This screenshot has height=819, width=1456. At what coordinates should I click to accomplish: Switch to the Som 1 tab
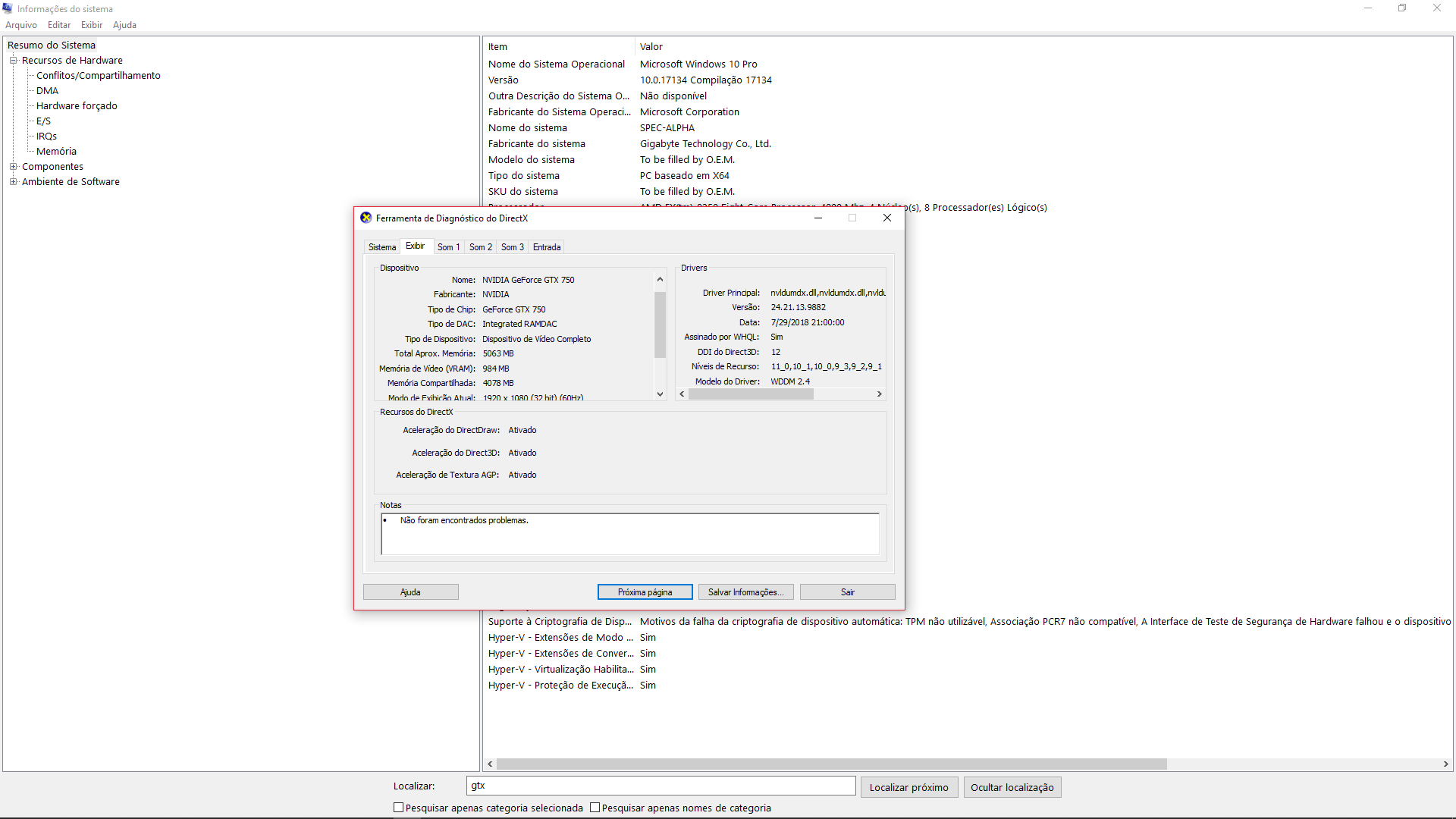pos(448,247)
